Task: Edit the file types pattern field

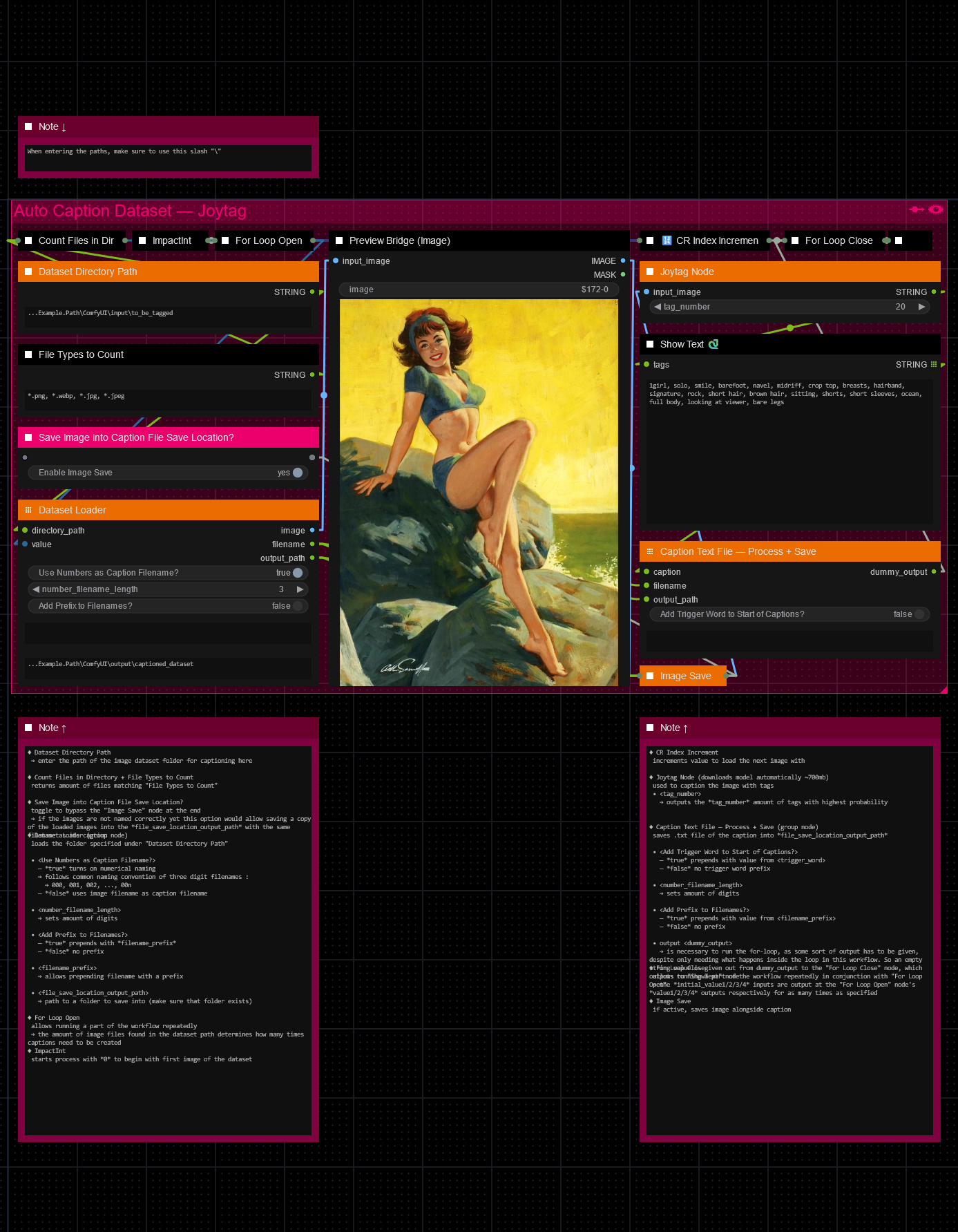Action: click(169, 400)
